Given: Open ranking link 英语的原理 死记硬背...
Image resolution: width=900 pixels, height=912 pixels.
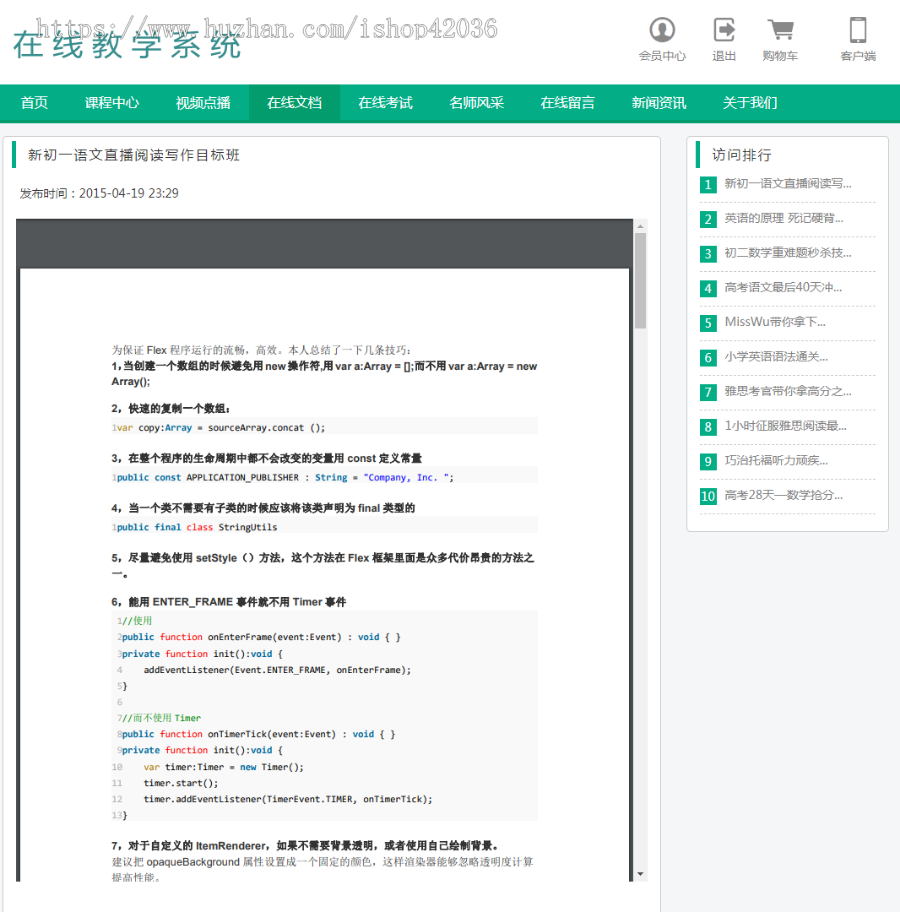Looking at the screenshot, I should 784,219.
